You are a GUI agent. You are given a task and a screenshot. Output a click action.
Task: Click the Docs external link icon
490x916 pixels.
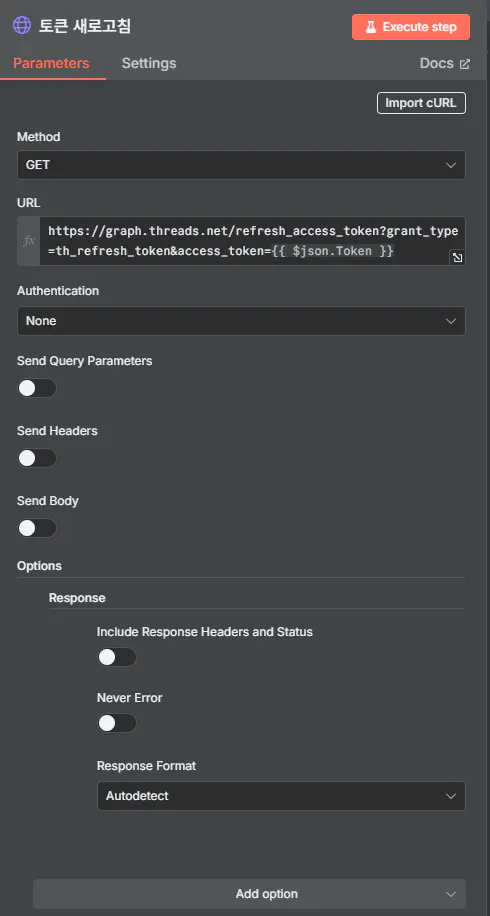click(465, 64)
